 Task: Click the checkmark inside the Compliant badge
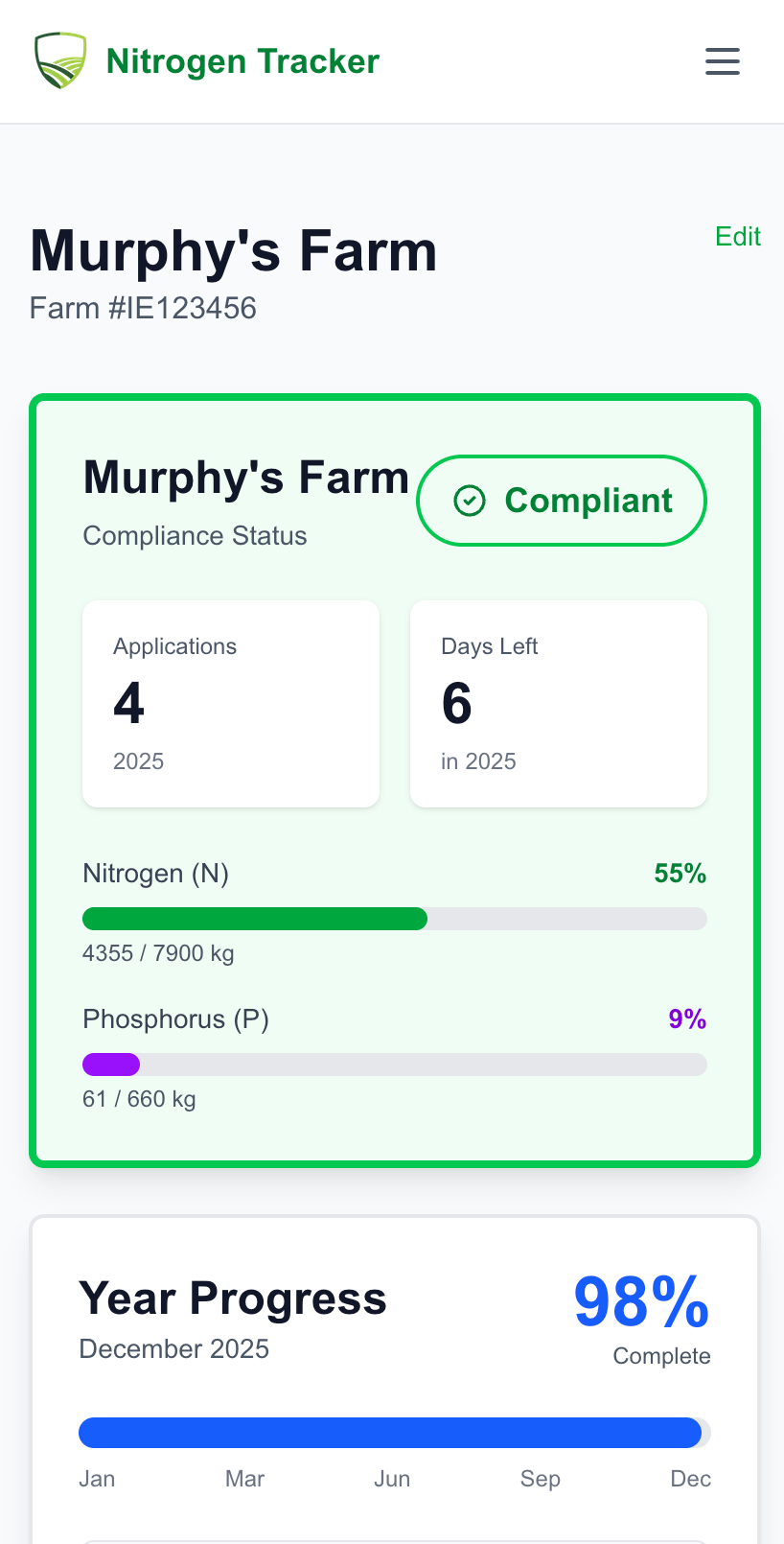click(x=470, y=500)
